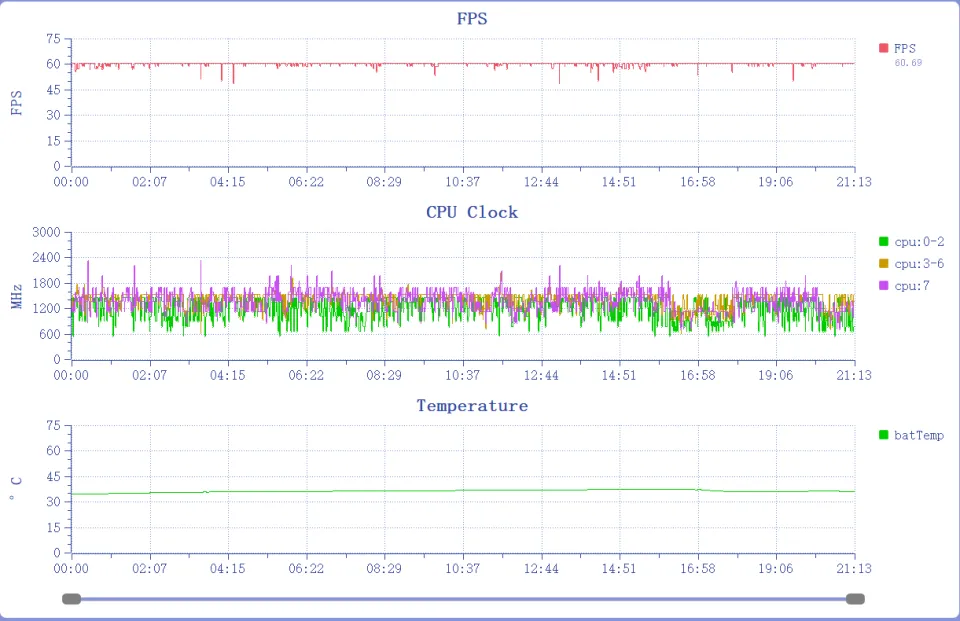Click the right handle of the time range slider
This screenshot has width=960, height=621.
point(855,599)
